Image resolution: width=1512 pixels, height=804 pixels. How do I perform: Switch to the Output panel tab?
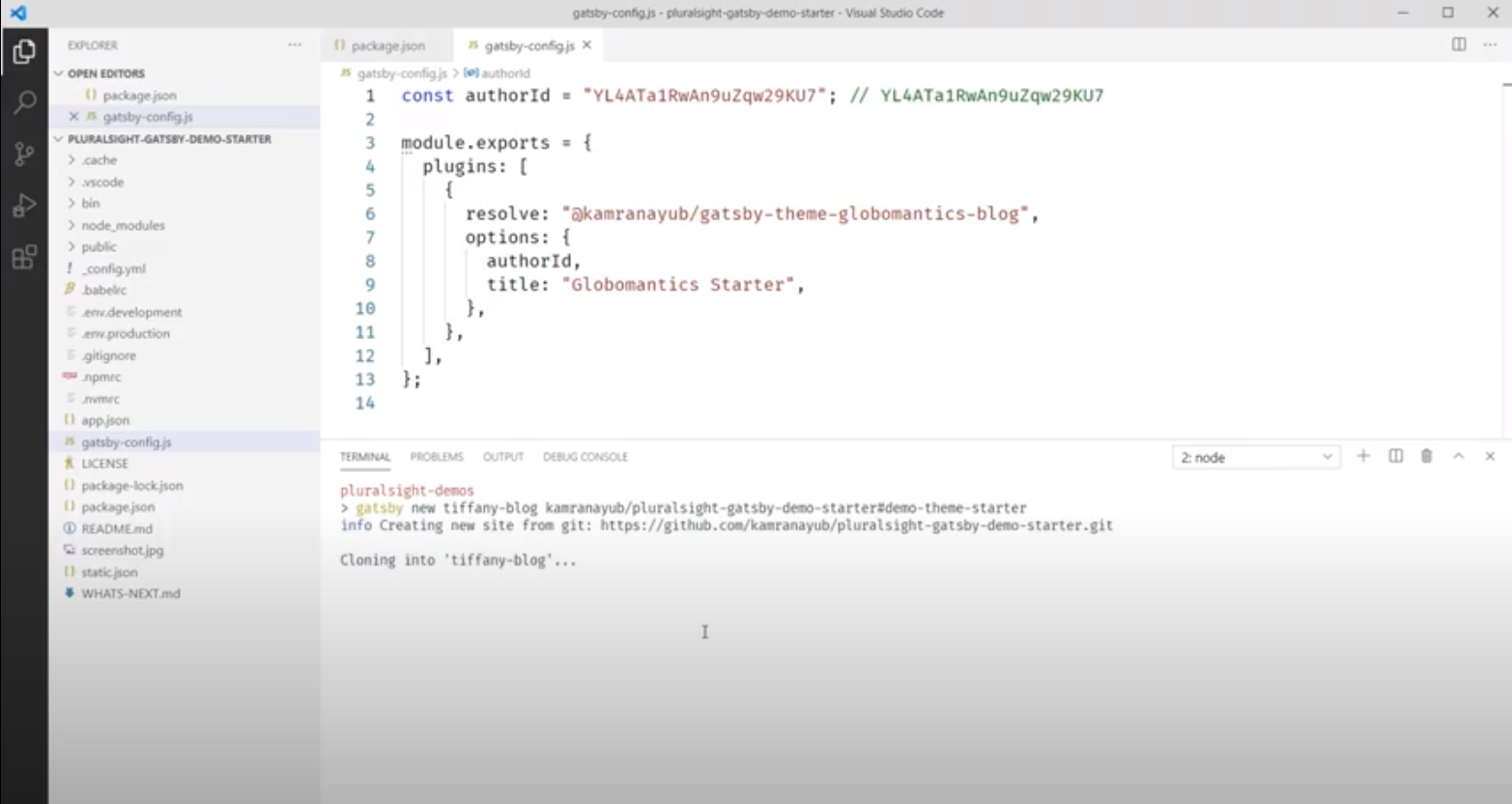pyautogui.click(x=503, y=457)
